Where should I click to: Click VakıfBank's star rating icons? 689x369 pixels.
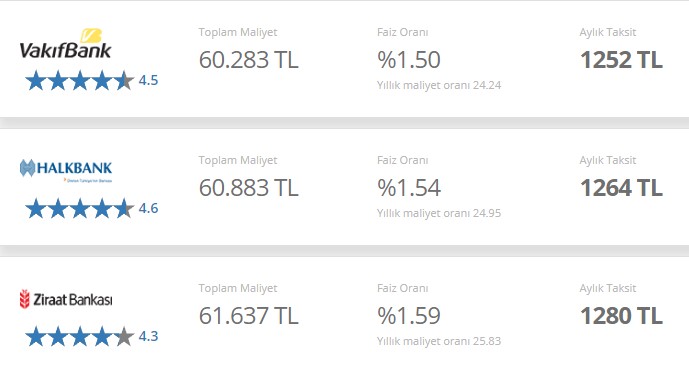tap(80, 81)
